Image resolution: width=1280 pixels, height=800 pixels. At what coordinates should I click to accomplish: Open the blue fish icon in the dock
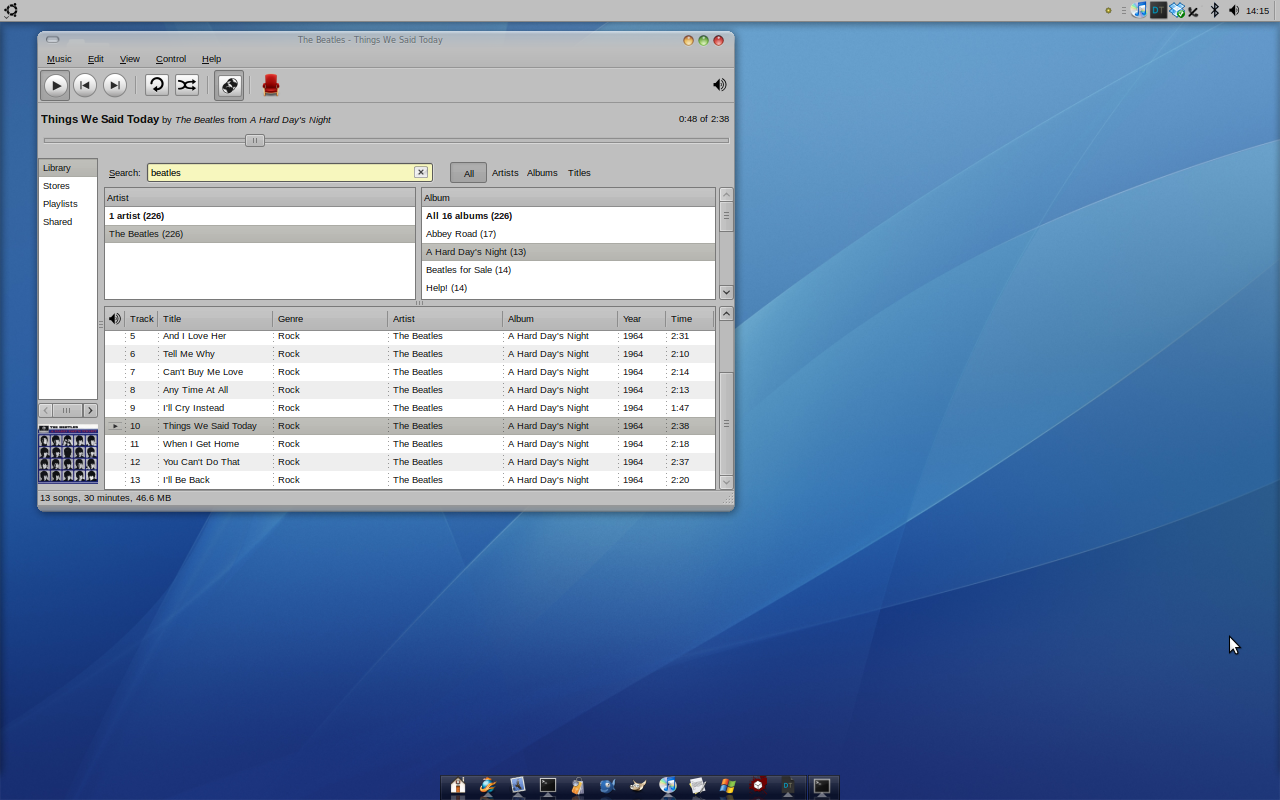[x=607, y=786]
